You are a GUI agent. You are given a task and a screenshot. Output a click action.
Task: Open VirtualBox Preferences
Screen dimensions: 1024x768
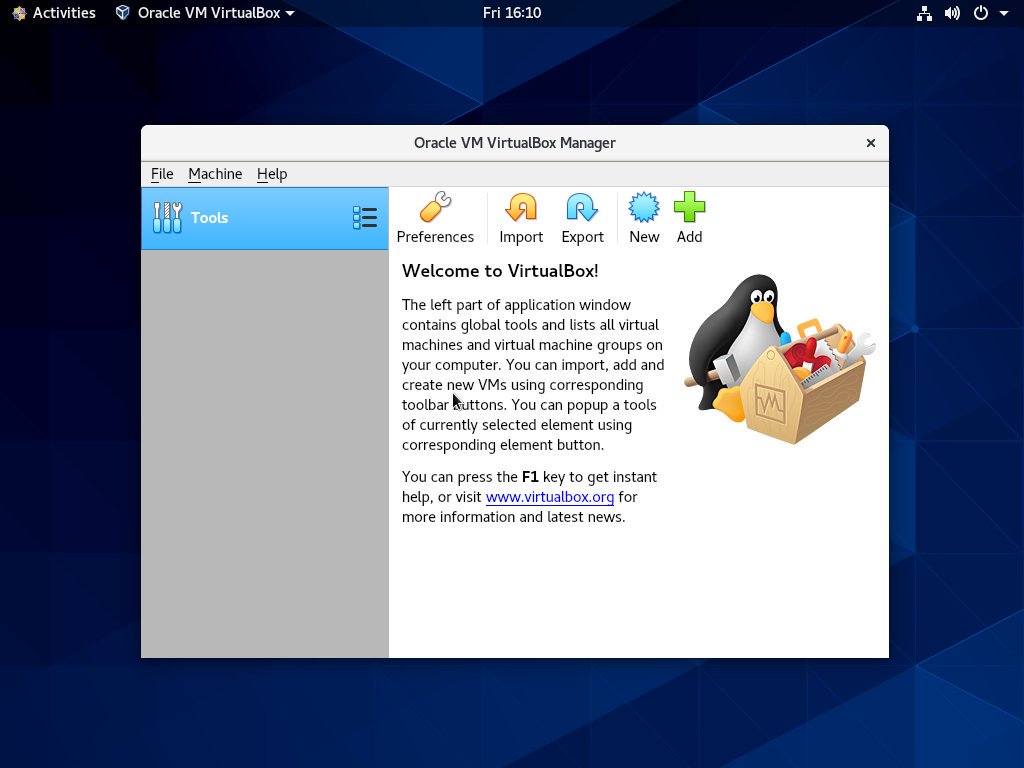(x=435, y=217)
